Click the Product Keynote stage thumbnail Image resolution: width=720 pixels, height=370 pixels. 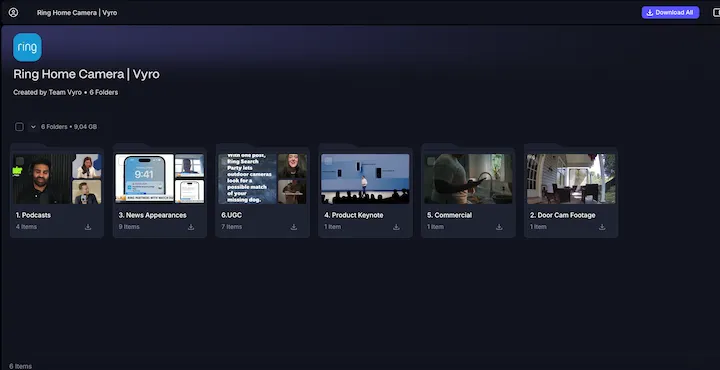(x=365, y=179)
